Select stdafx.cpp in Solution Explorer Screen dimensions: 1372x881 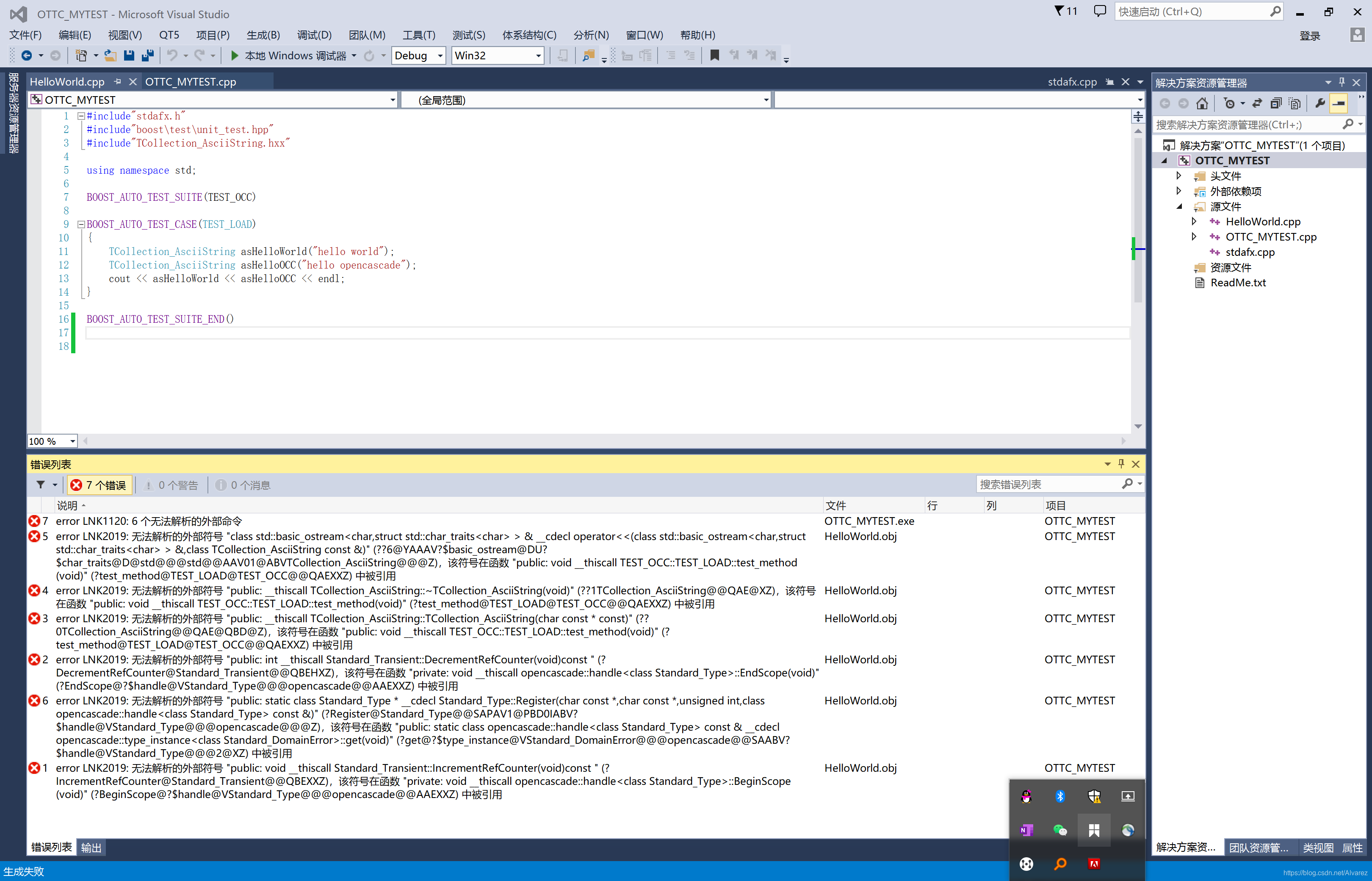1250,252
